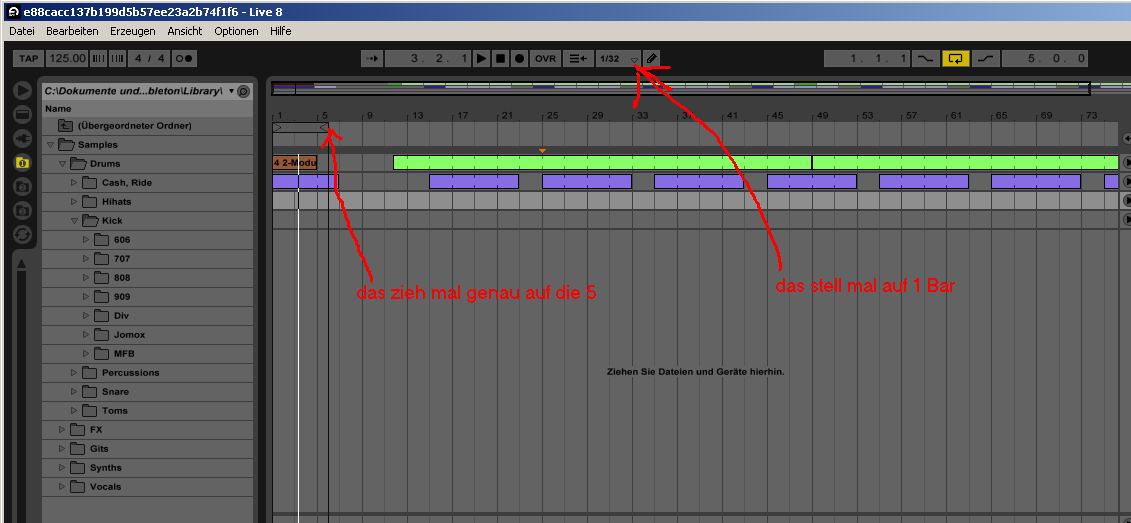Open the Optionen menu

click(236, 31)
